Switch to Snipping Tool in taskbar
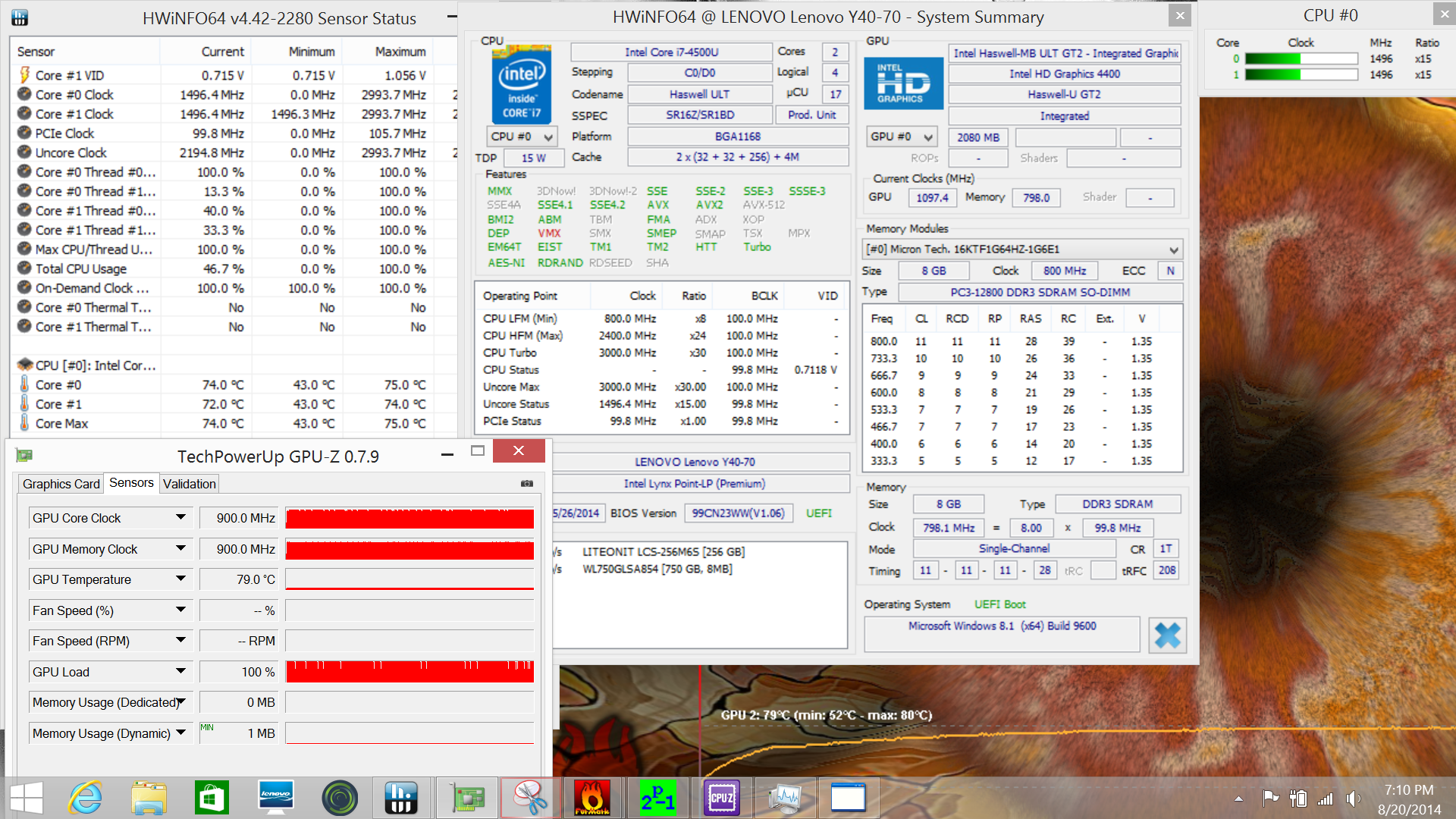This screenshot has width=1456, height=819. point(530,798)
